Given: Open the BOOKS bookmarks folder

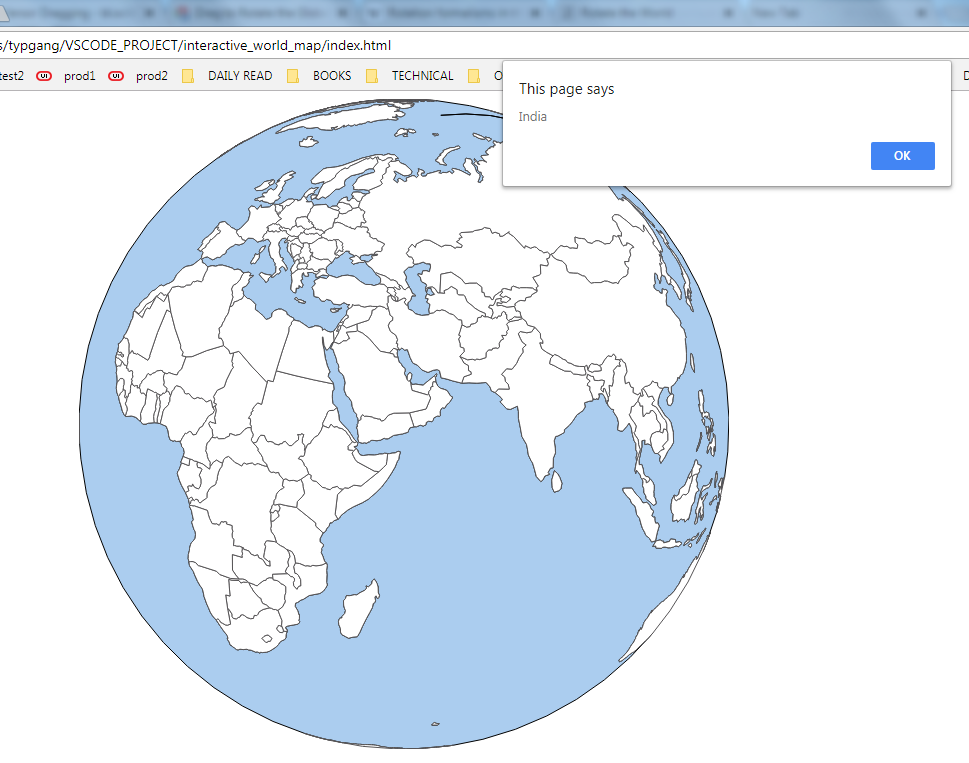Looking at the screenshot, I should pyautogui.click(x=331, y=75).
